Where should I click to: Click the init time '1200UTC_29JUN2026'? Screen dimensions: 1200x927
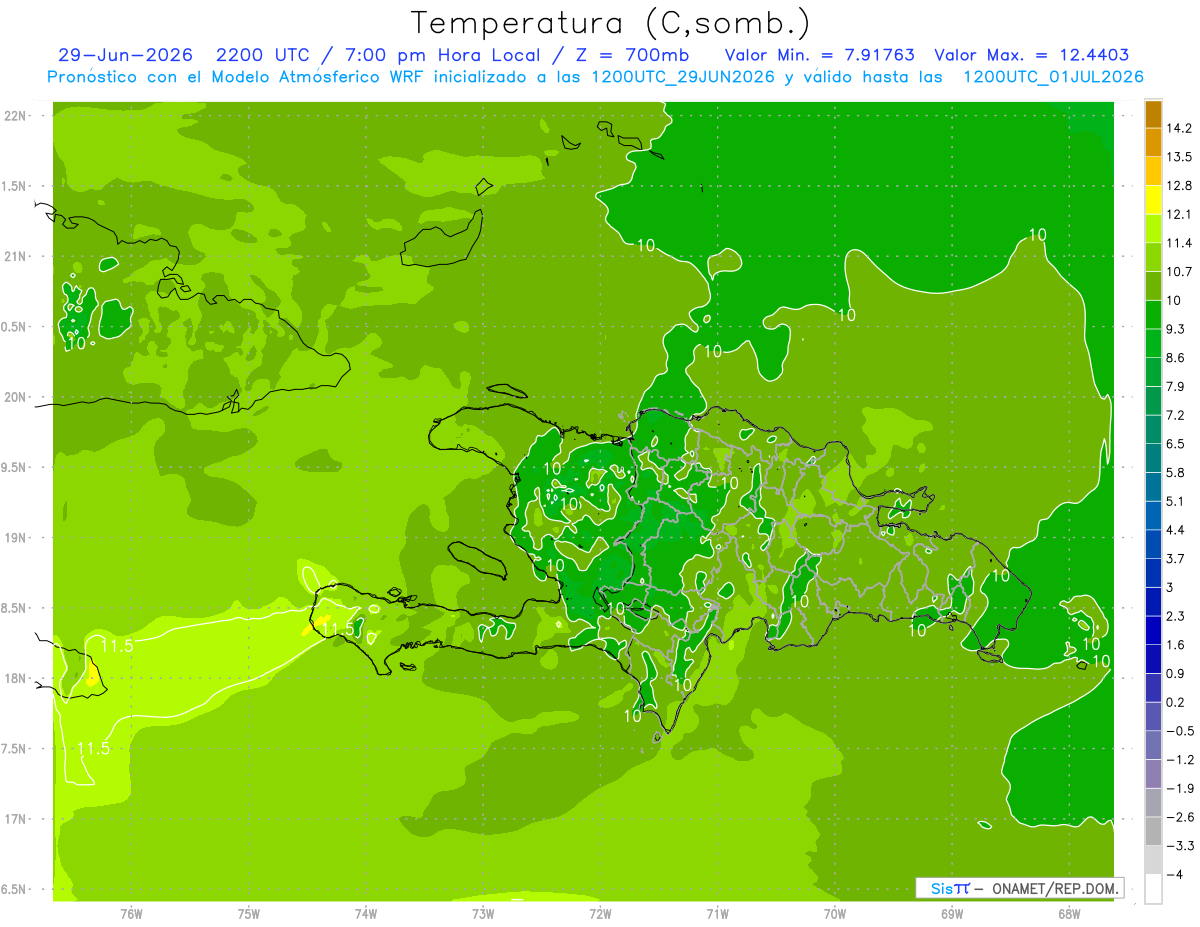point(685,77)
